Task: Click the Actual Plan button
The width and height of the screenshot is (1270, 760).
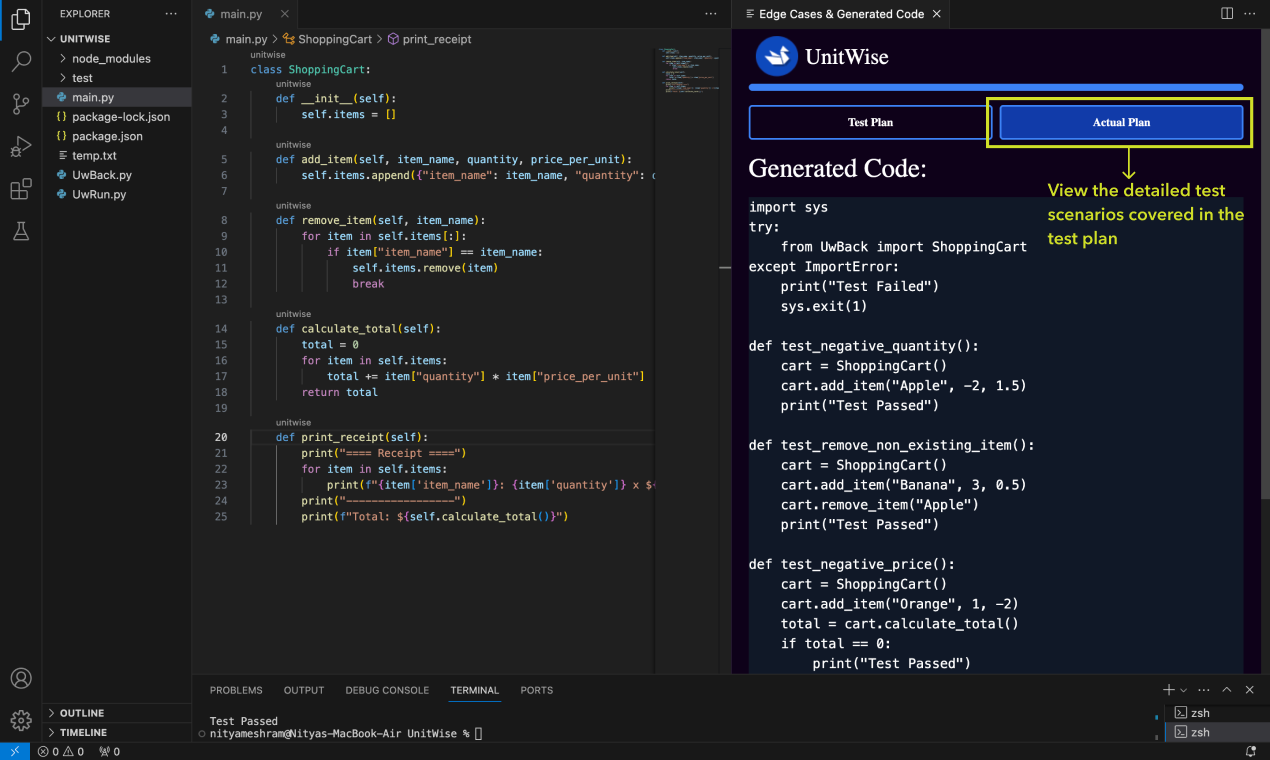Action: 1121,122
